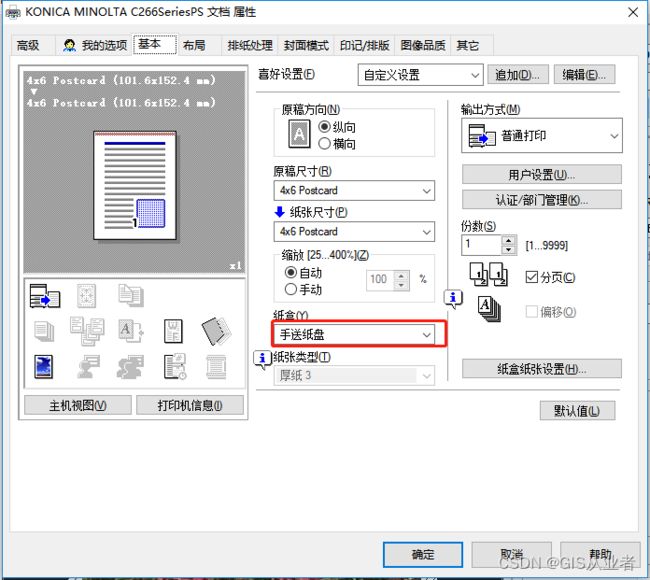The height and width of the screenshot is (580, 650).
Task: Switch to the 印记/排版 stamp tab
Action: click(364, 45)
